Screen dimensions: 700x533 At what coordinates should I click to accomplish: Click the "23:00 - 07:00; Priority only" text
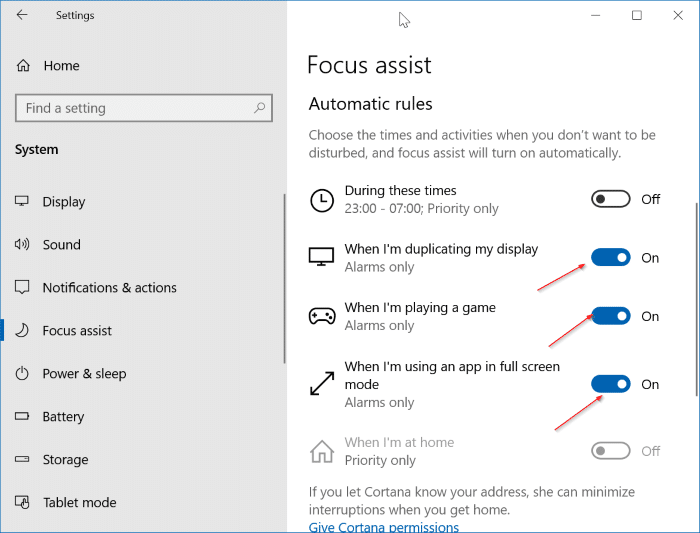[x=421, y=208]
